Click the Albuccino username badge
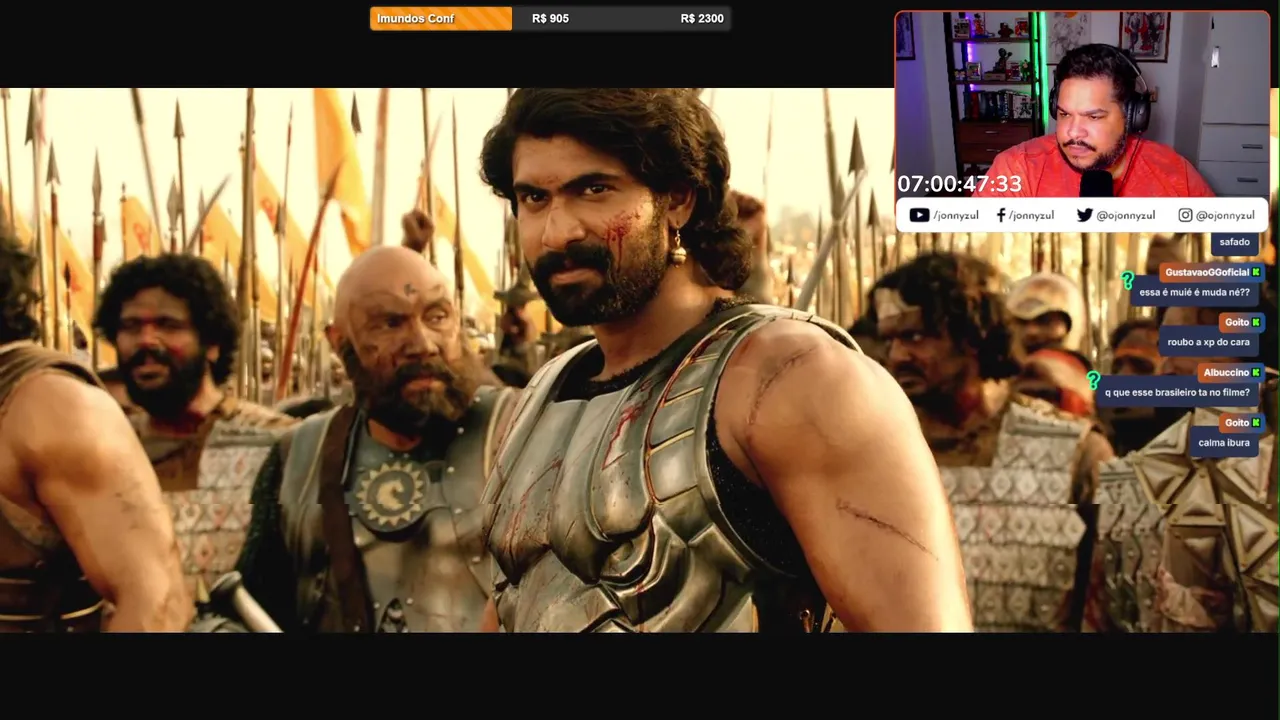 1231,372
